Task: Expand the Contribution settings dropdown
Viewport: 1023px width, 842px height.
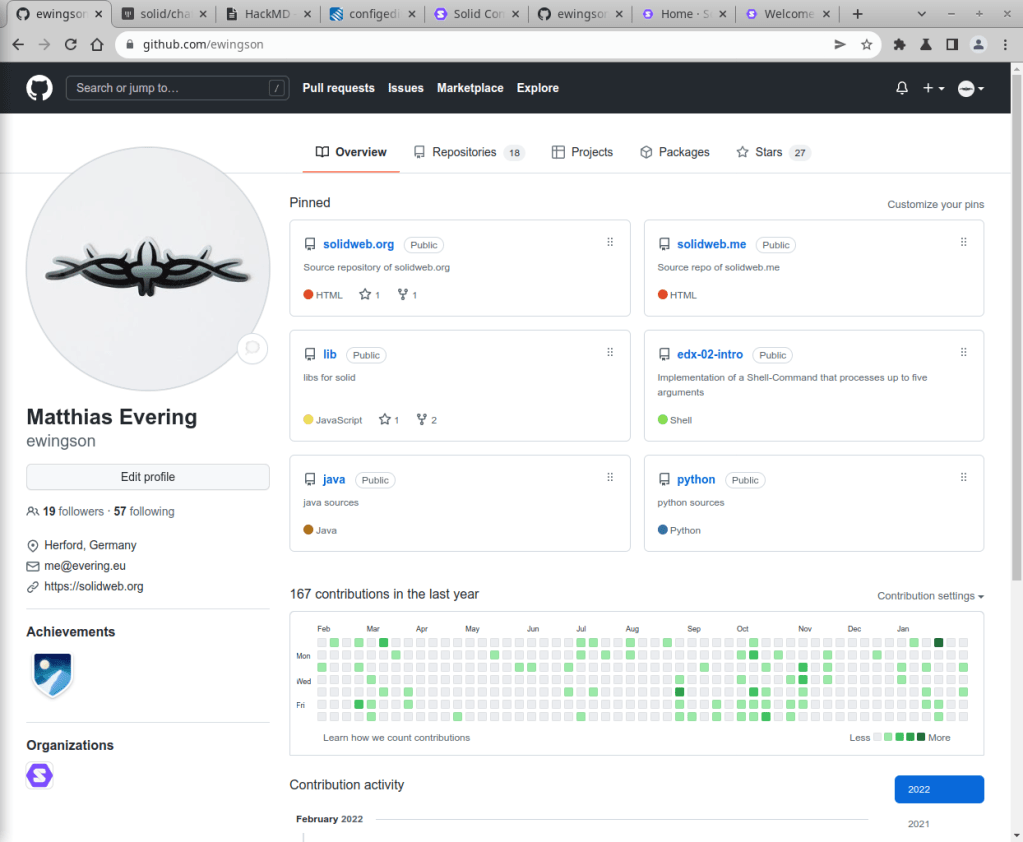Action: click(x=930, y=596)
